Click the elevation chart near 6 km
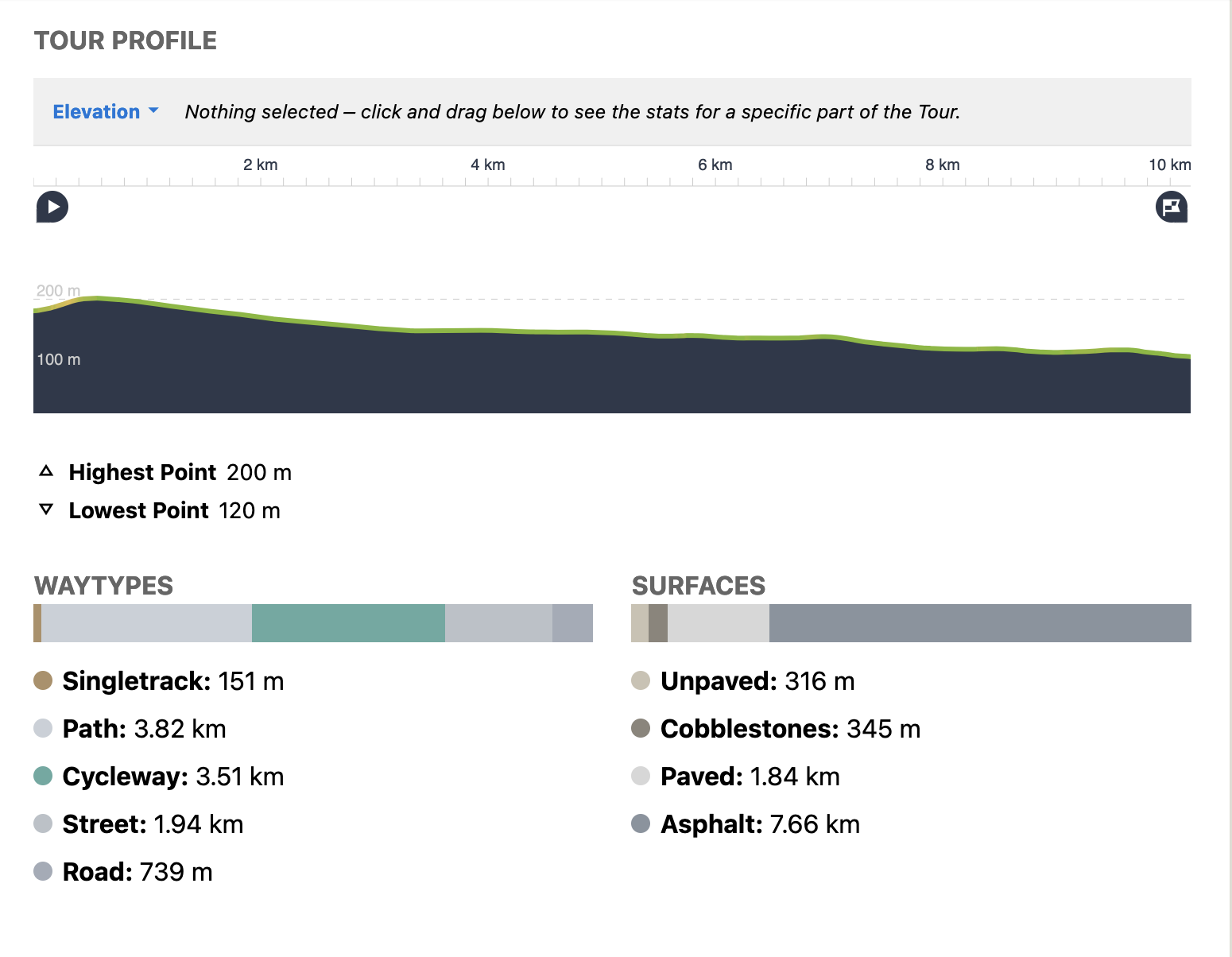The width and height of the screenshot is (1232, 957). click(715, 374)
